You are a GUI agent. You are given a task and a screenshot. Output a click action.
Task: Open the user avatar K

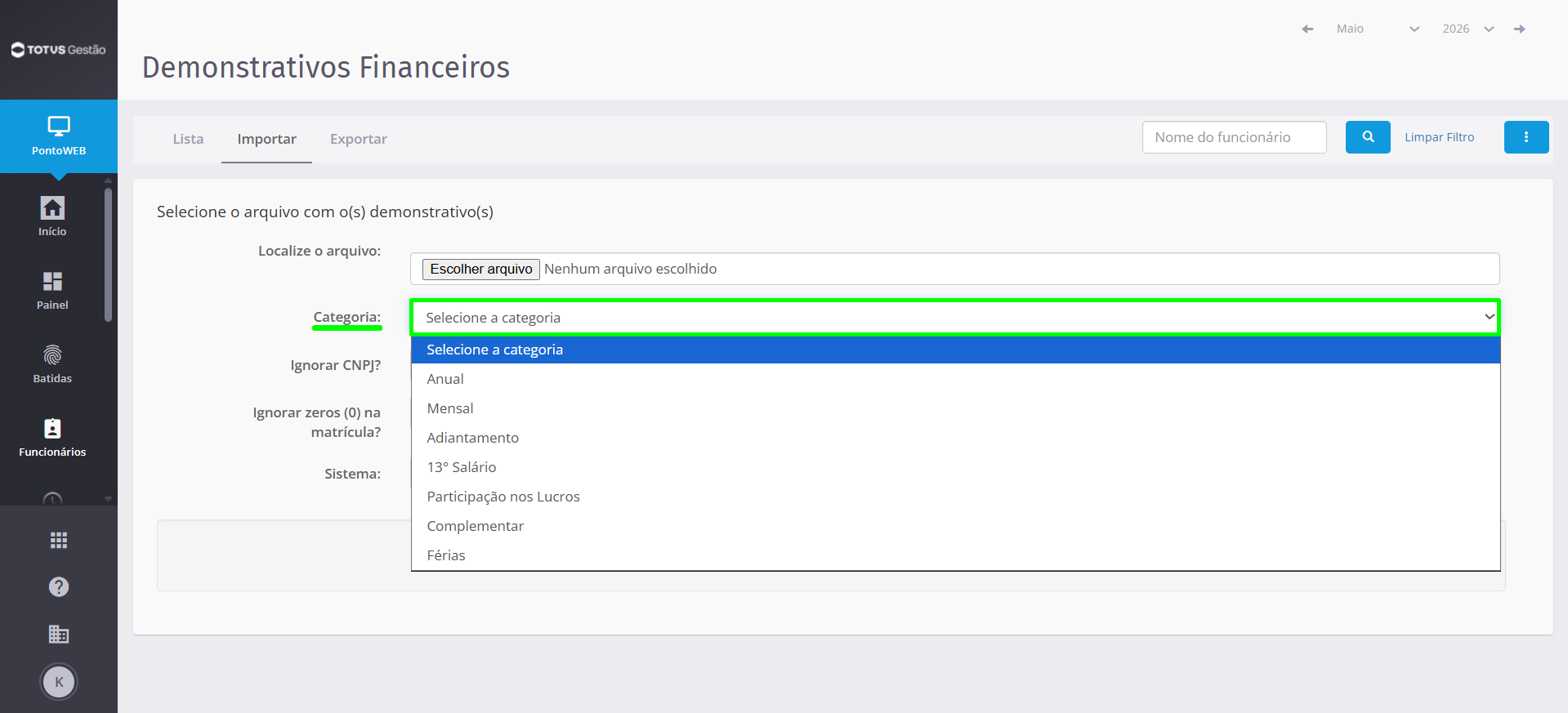click(59, 682)
